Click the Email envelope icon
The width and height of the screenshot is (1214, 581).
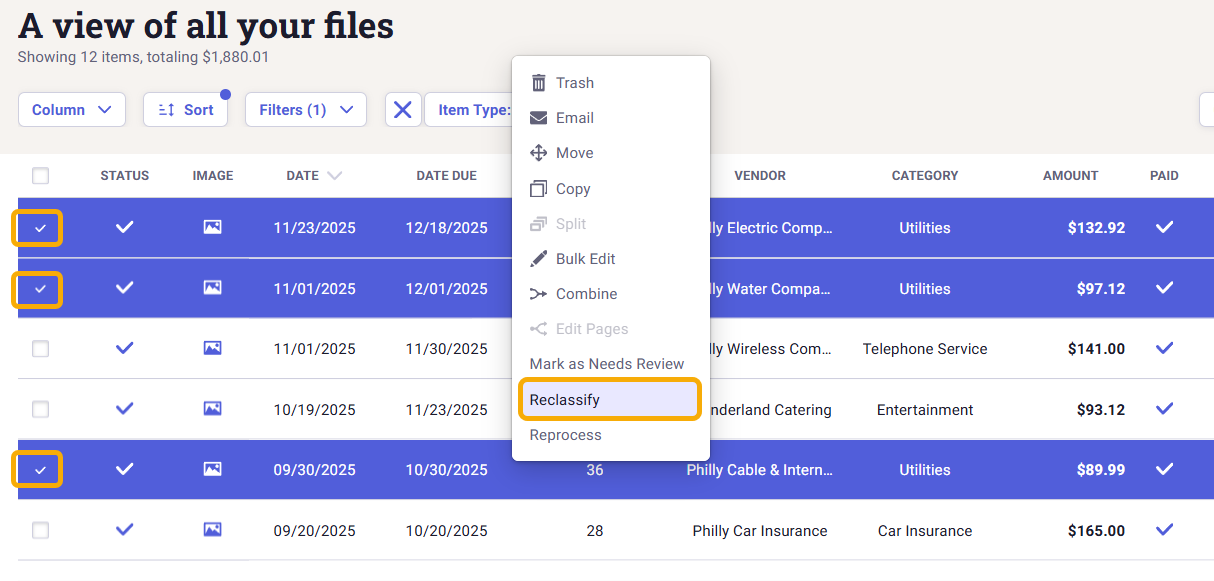coord(539,118)
